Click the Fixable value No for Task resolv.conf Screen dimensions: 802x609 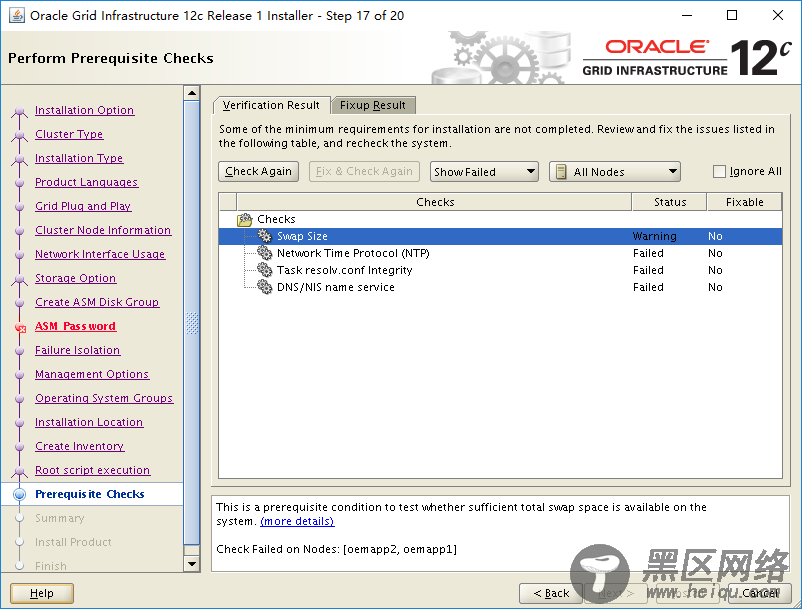coord(715,270)
